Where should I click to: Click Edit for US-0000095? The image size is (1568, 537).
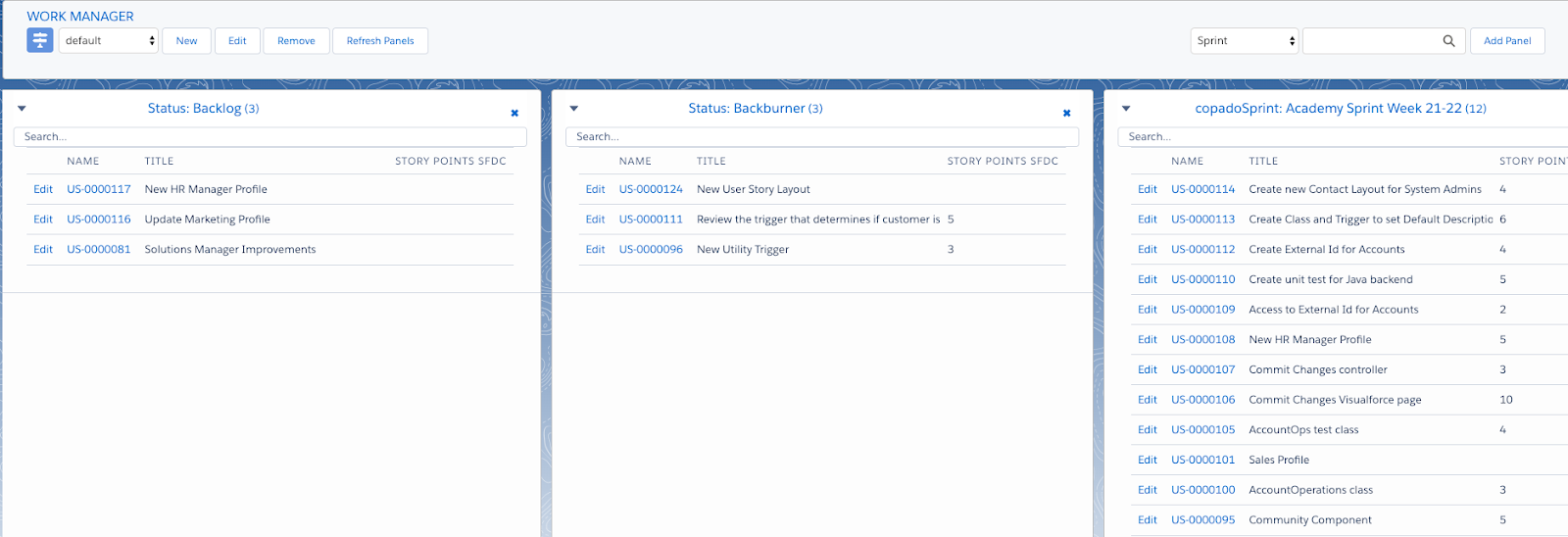click(1148, 520)
